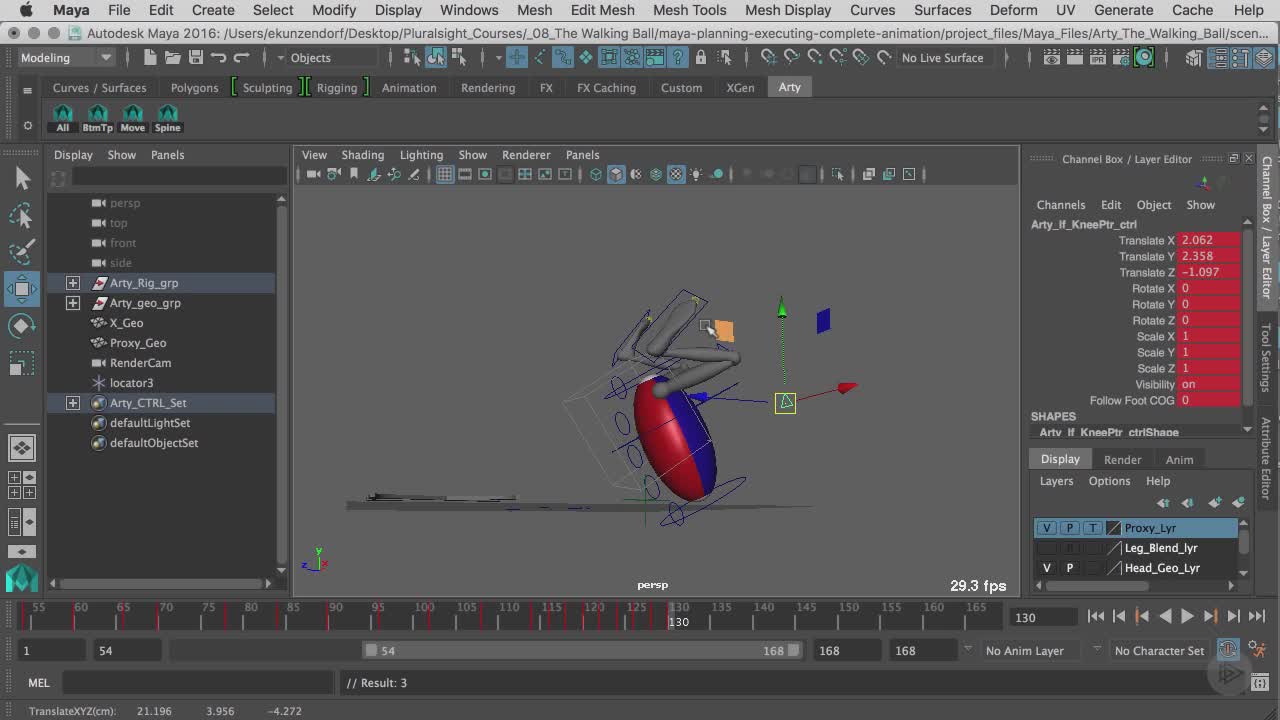1280x720 pixels.
Task: Select locator3 in the Outliner
Action: click(x=131, y=383)
